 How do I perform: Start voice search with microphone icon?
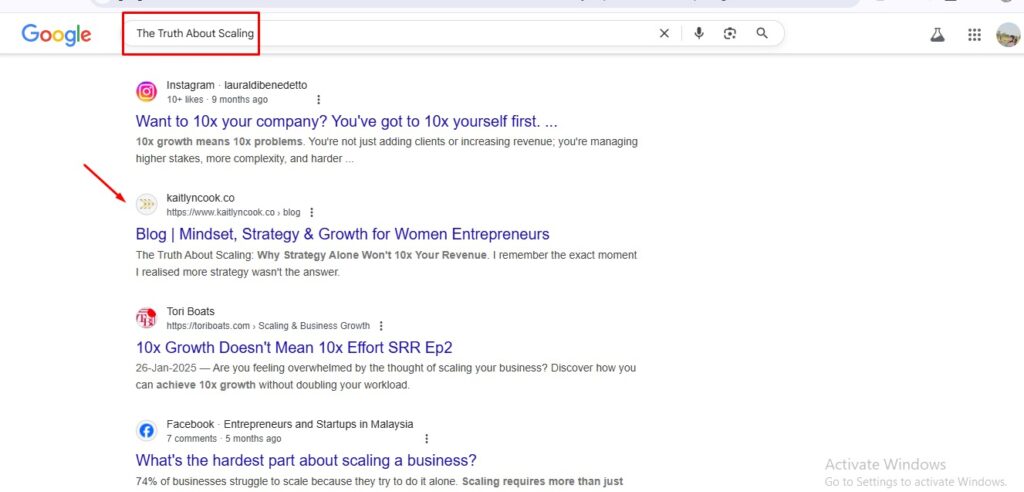[699, 33]
